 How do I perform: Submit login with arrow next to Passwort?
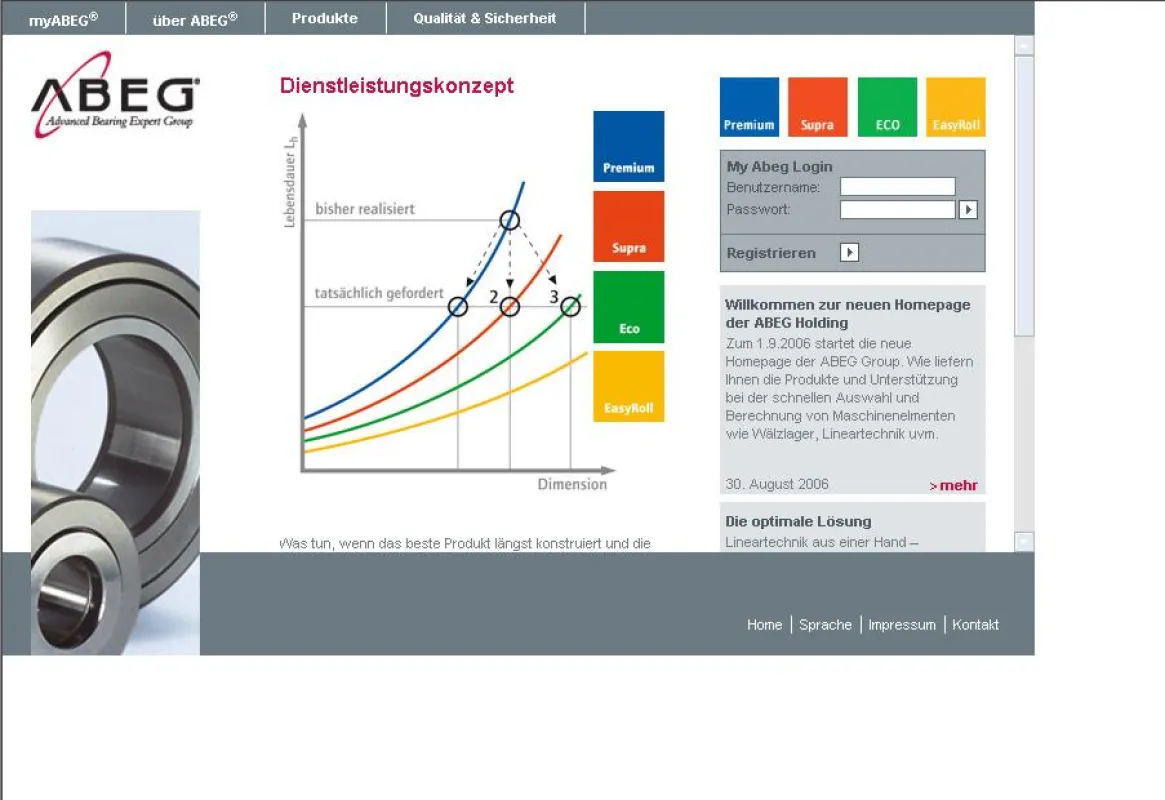click(x=968, y=210)
